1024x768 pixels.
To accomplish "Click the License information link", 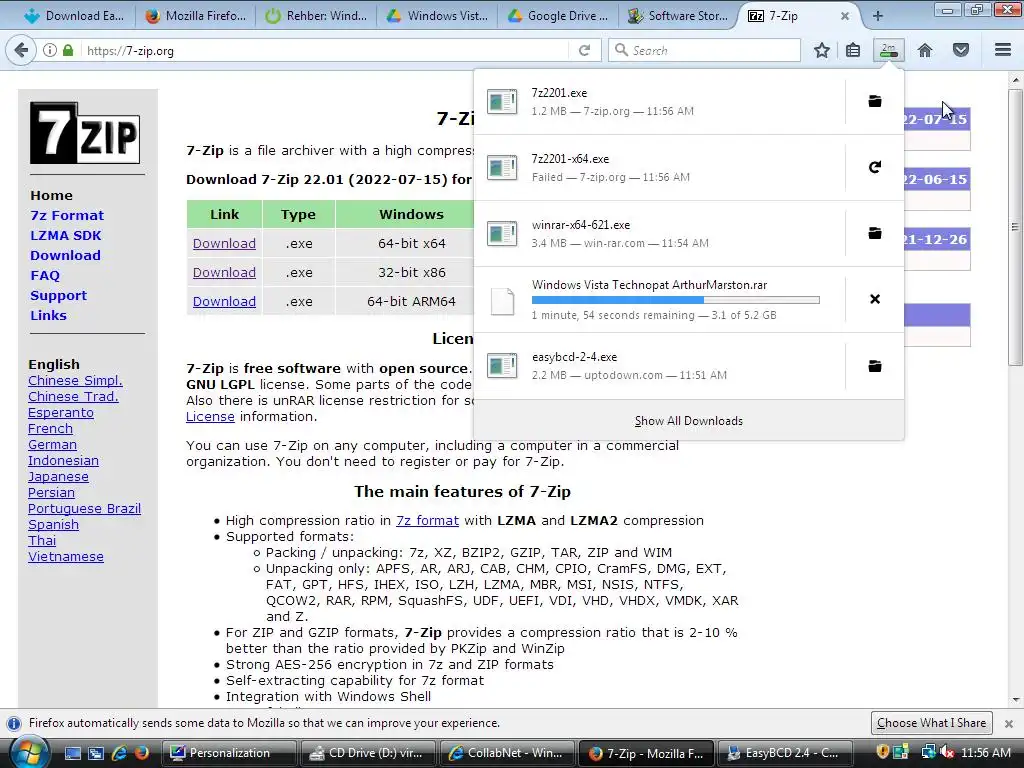I will (x=210, y=417).
